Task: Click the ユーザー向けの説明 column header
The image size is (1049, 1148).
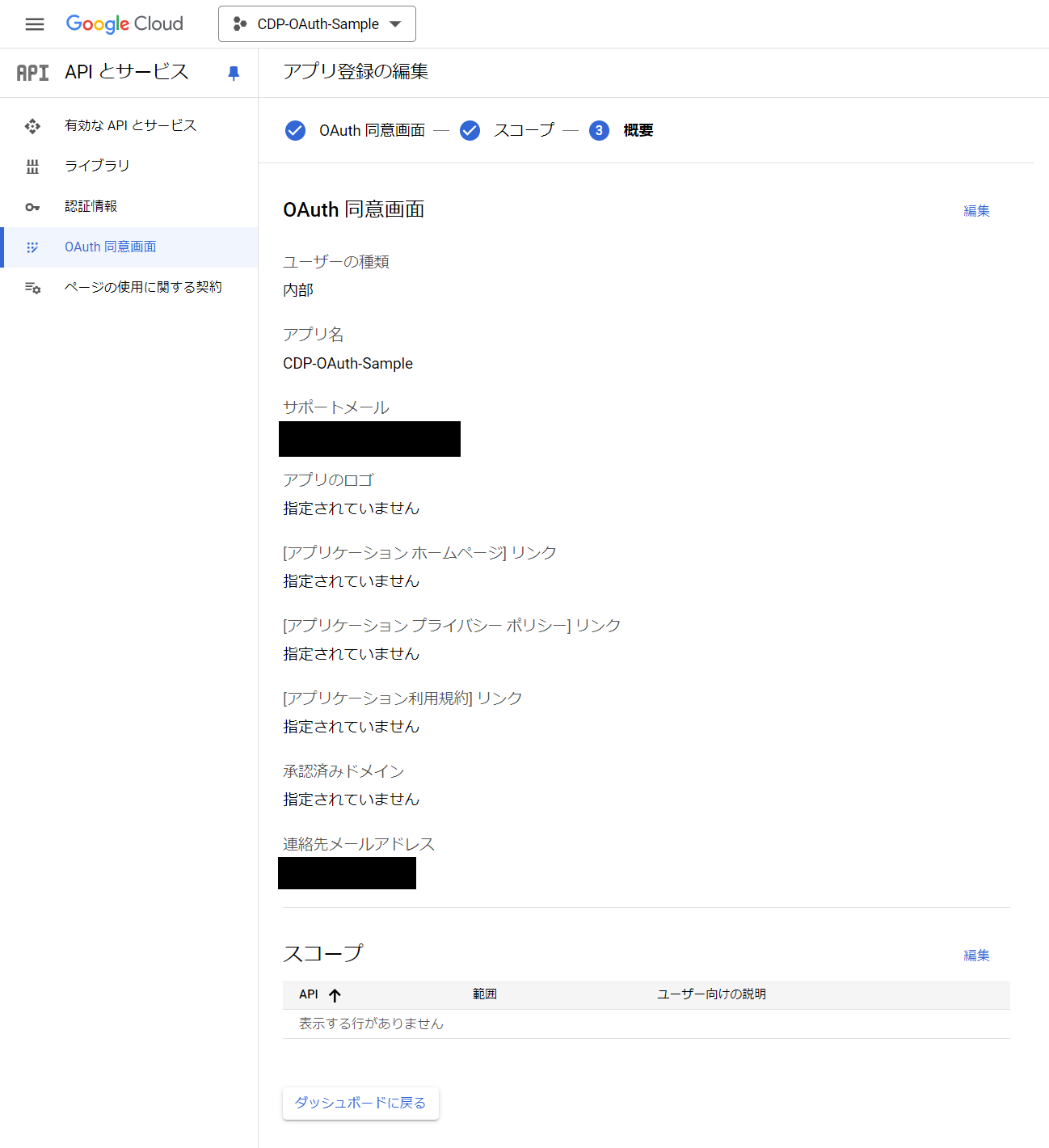Action: coord(711,994)
